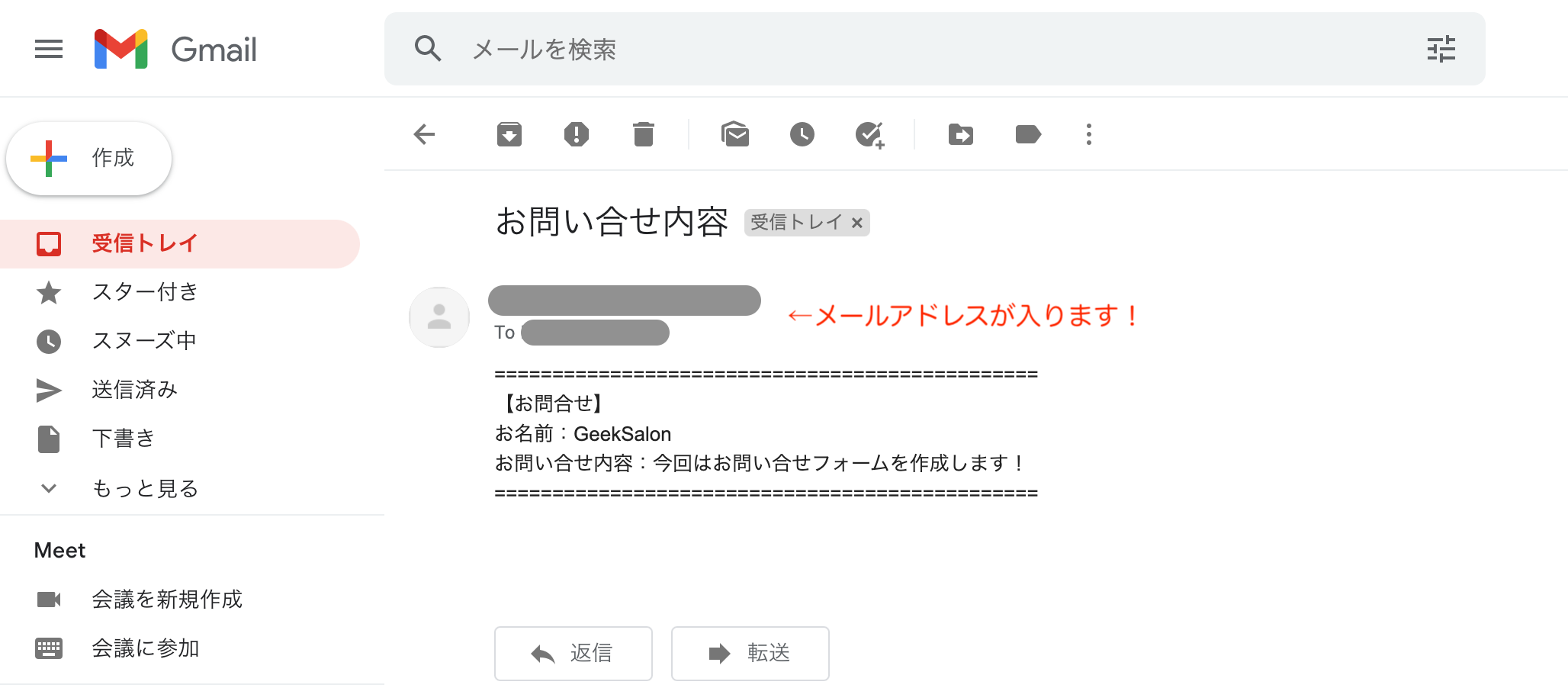Go back to inbox with the back arrow
The height and width of the screenshot is (688, 1568).
[425, 133]
